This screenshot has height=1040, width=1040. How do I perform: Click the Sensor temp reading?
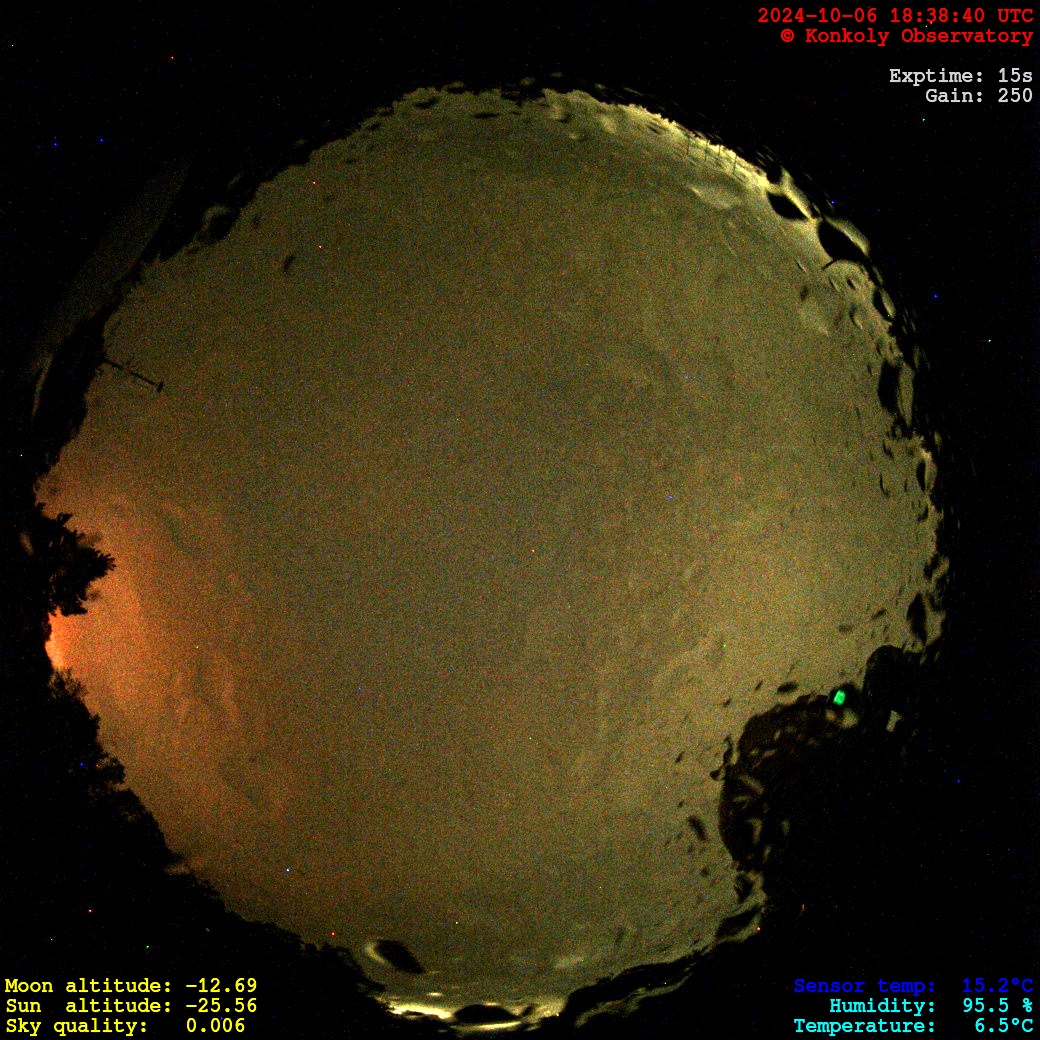pos(912,986)
